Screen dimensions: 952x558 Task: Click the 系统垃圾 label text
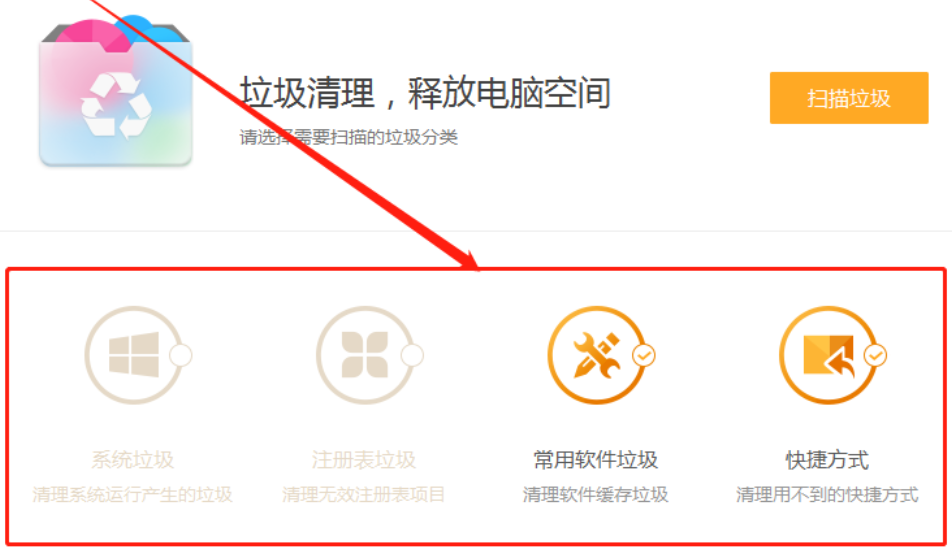tap(133, 460)
